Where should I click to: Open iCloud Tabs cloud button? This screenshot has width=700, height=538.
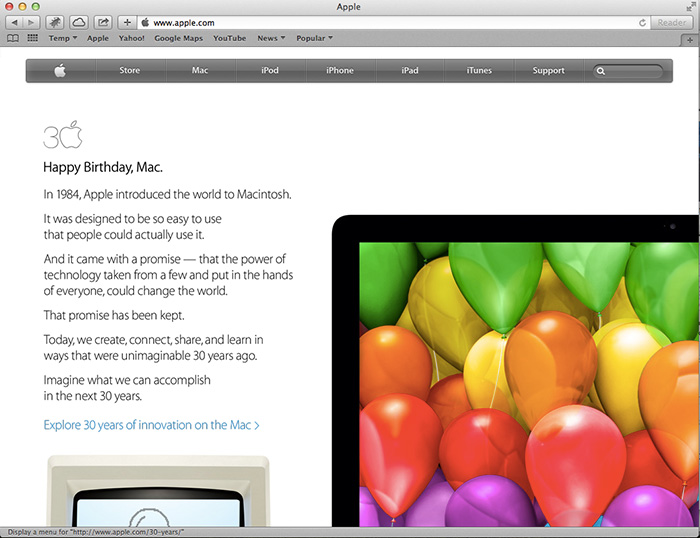pos(79,22)
